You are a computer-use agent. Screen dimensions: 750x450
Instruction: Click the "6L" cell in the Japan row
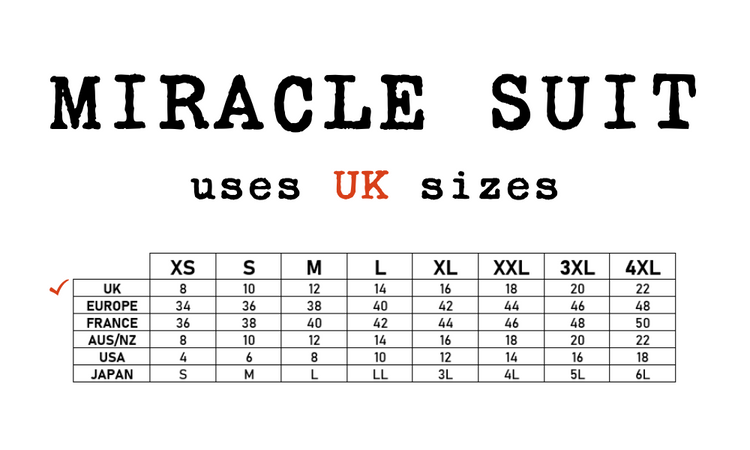pos(642,374)
